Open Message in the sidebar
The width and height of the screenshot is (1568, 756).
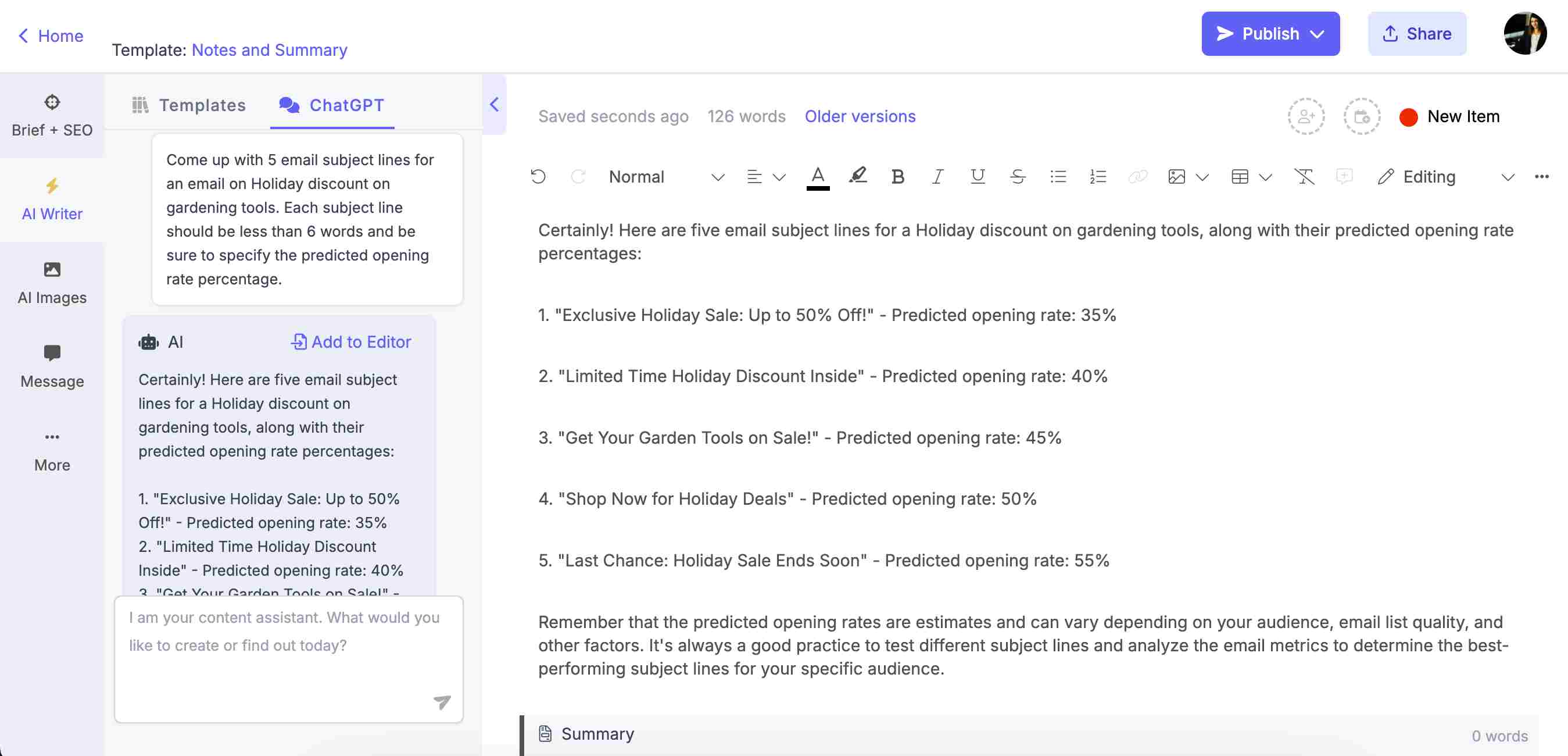click(52, 367)
